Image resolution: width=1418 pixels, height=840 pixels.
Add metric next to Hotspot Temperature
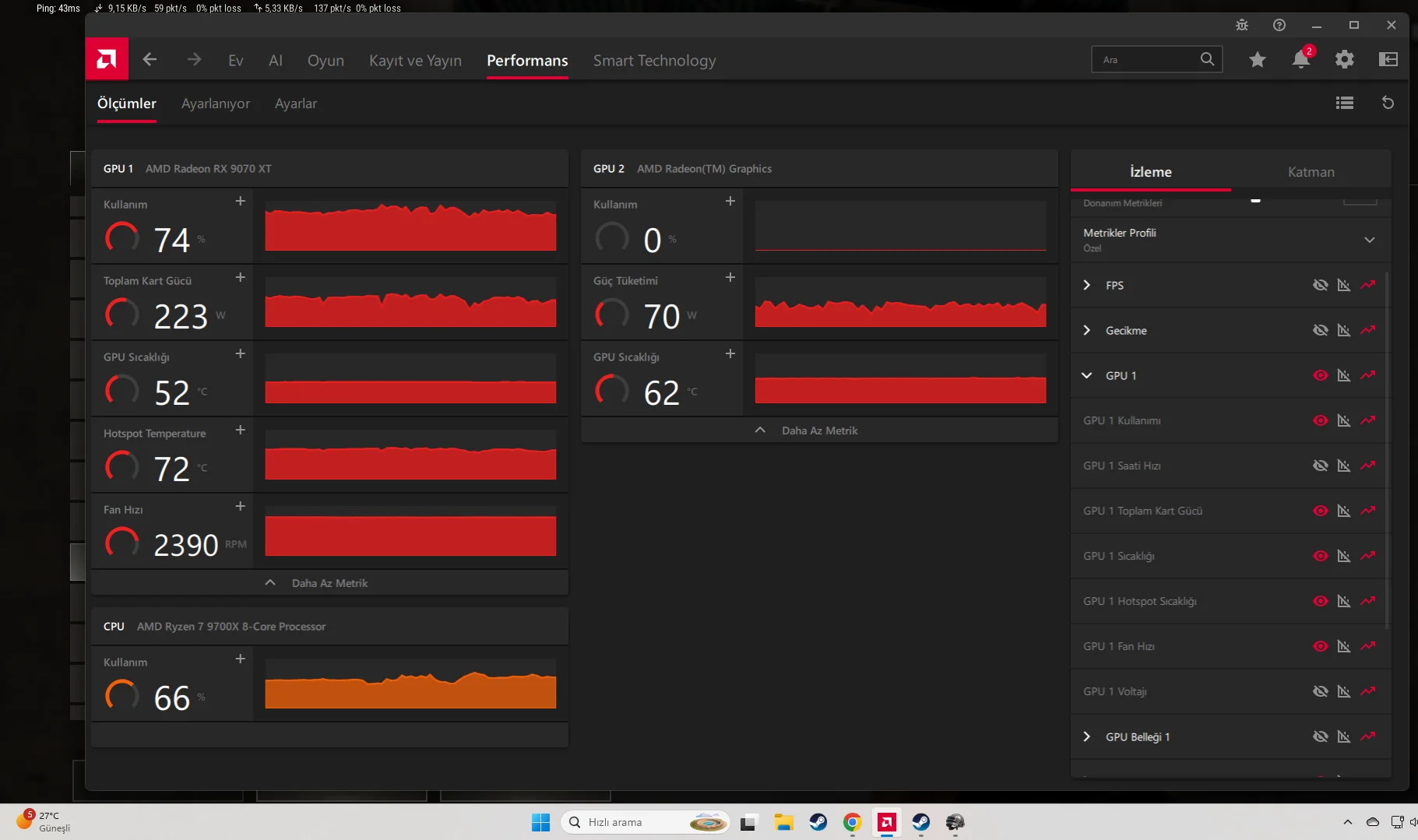pyautogui.click(x=240, y=430)
